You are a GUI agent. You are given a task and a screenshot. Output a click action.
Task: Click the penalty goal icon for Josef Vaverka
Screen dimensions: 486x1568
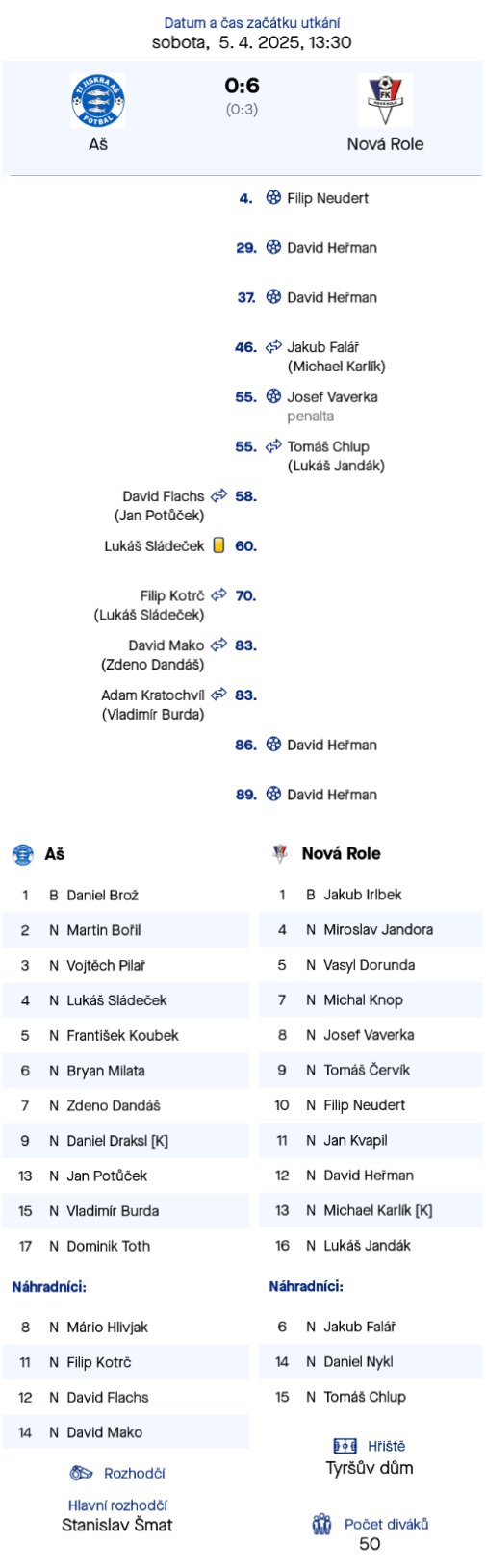(x=273, y=396)
